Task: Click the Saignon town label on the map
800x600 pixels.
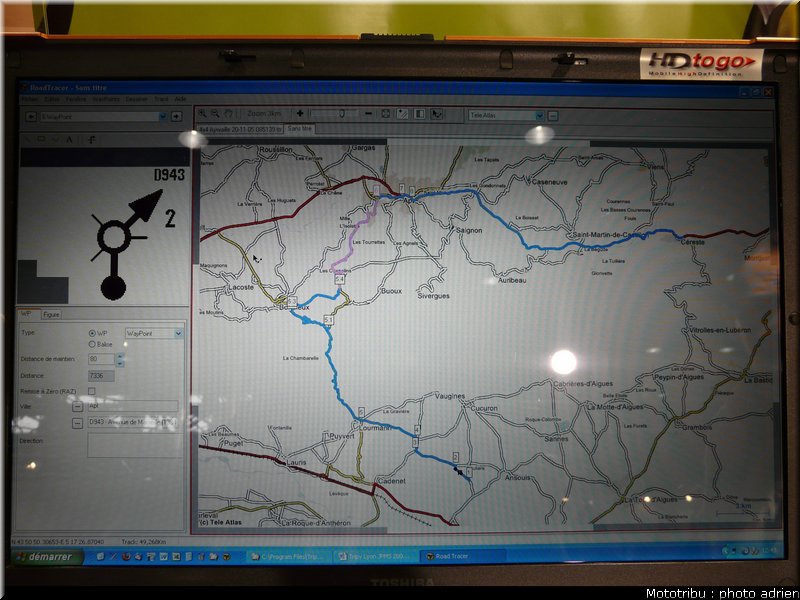Action: pos(468,230)
